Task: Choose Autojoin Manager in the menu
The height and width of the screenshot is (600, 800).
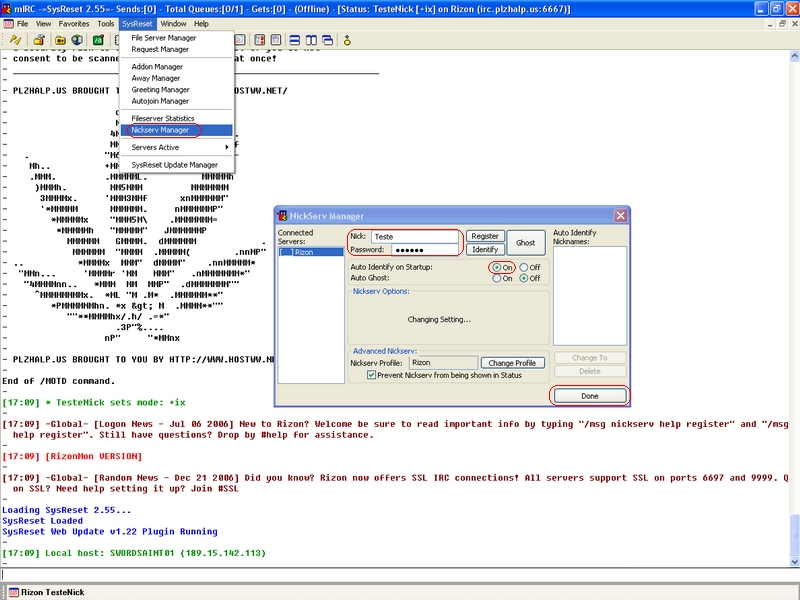Action: 160,101
